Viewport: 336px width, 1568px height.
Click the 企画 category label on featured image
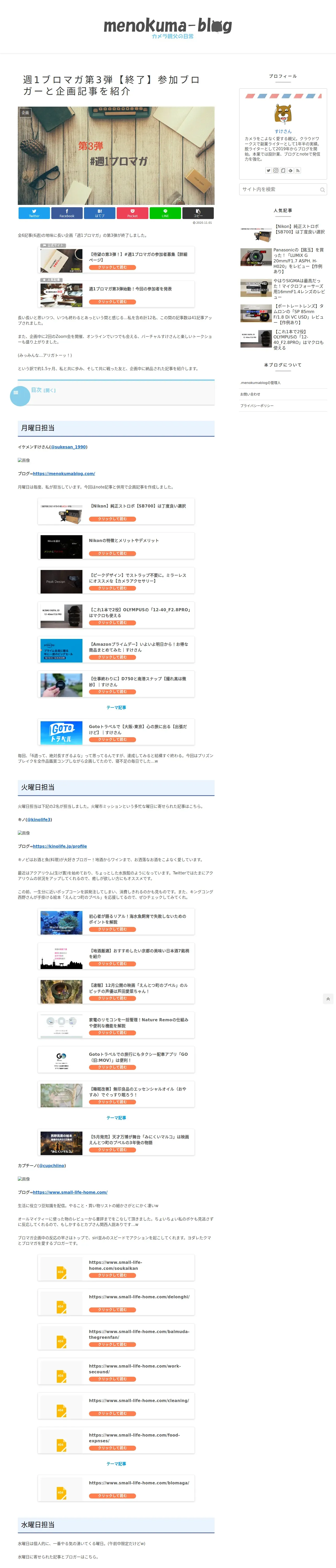[x=25, y=113]
